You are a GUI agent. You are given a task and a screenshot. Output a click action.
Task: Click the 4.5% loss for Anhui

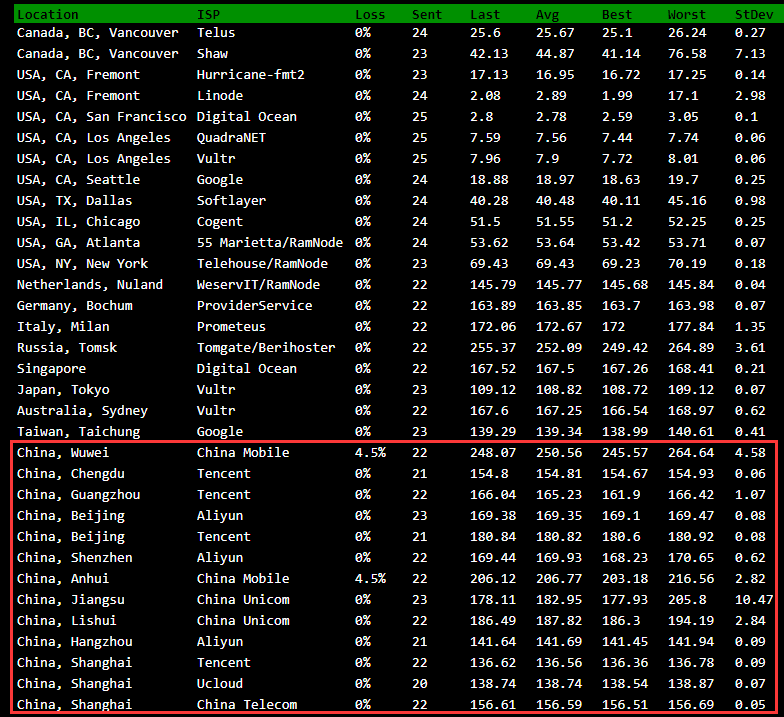click(x=370, y=578)
